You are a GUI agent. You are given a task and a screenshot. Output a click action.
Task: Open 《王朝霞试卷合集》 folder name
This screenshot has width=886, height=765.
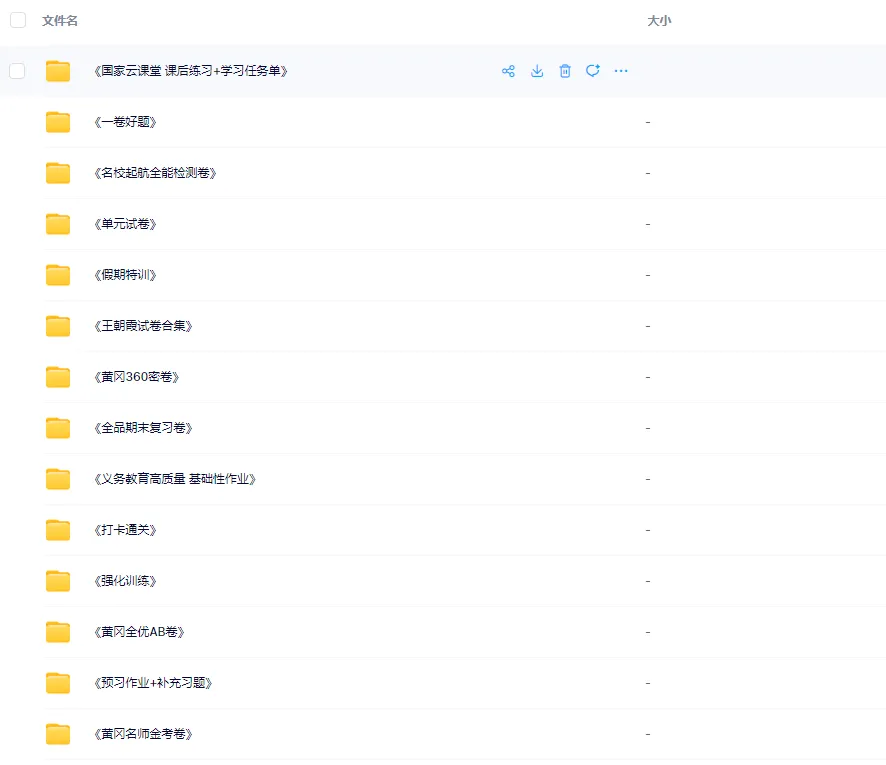144,326
